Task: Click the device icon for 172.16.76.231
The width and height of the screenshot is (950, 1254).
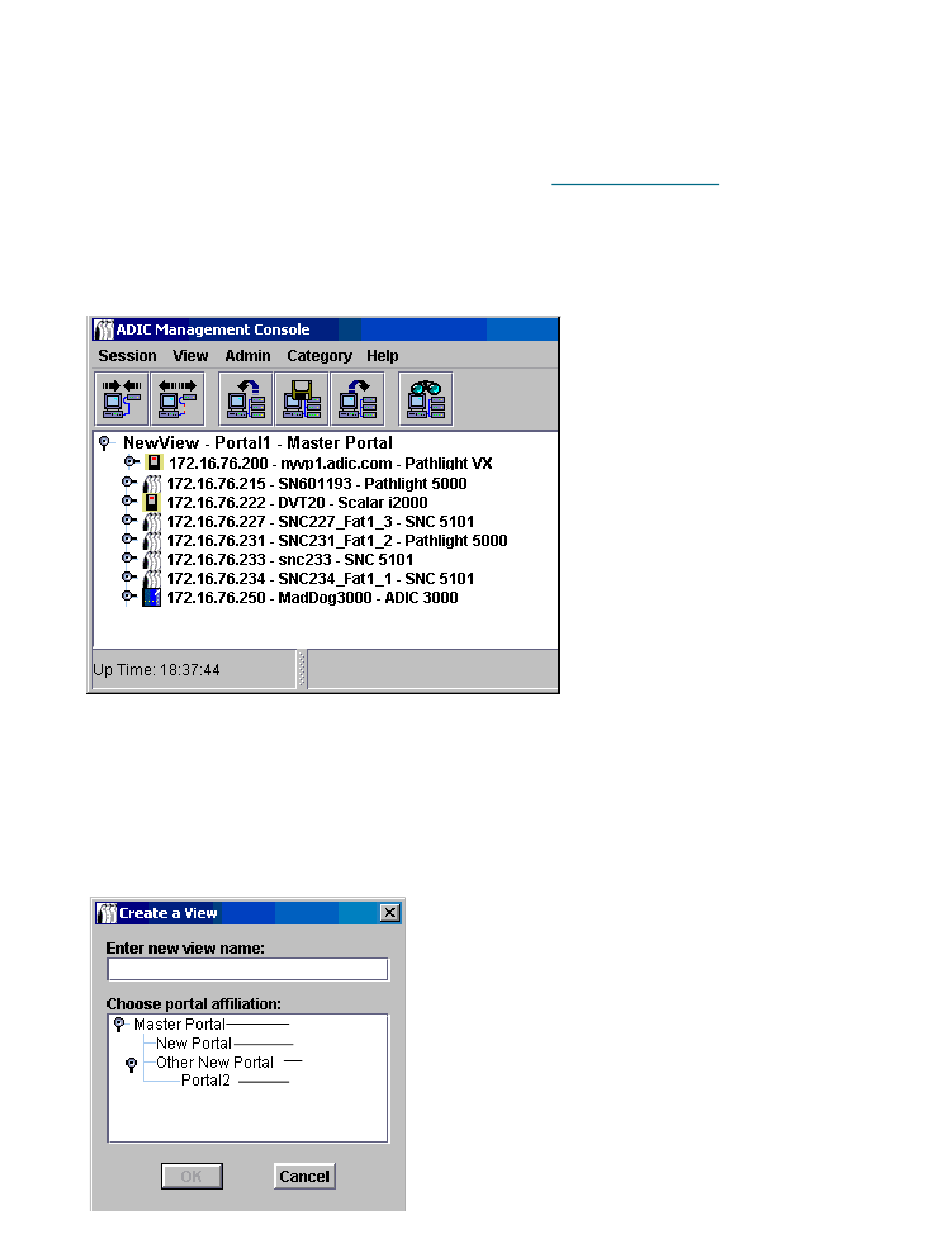Action: point(152,541)
